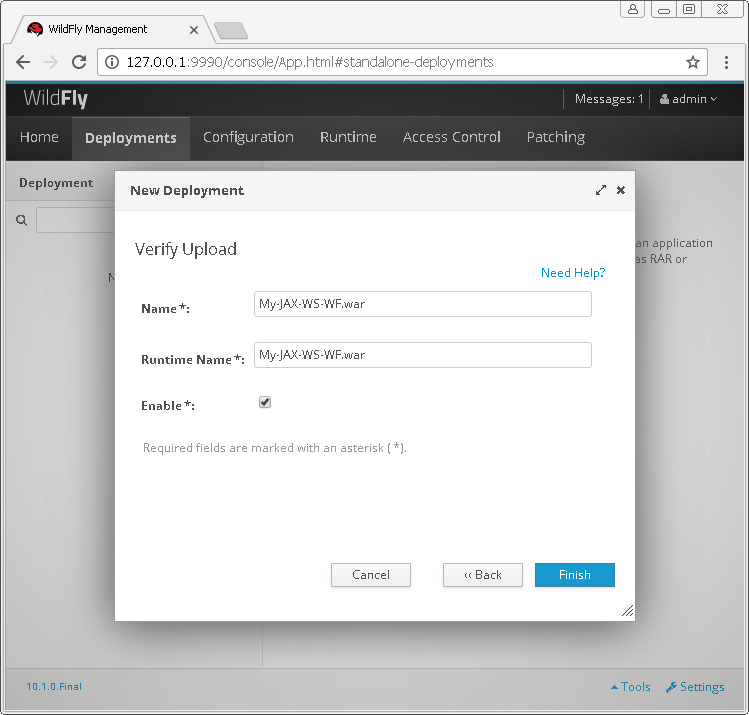Screen dimensions: 749x715
Task: Close the New Deployment dialog
Action: [621, 190]
